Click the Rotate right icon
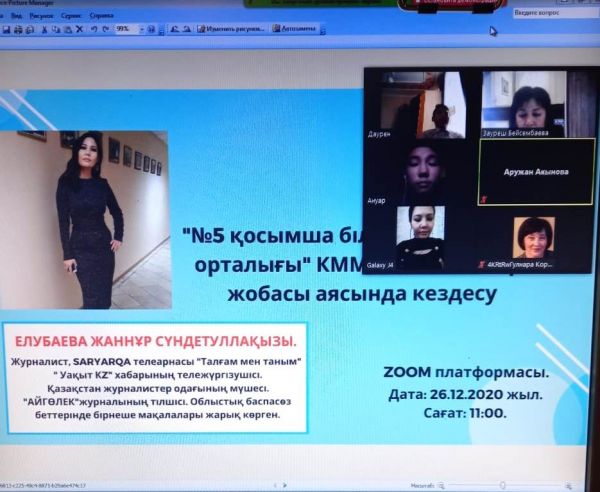This screenshot has height=492, width=600. pos(186,30)
